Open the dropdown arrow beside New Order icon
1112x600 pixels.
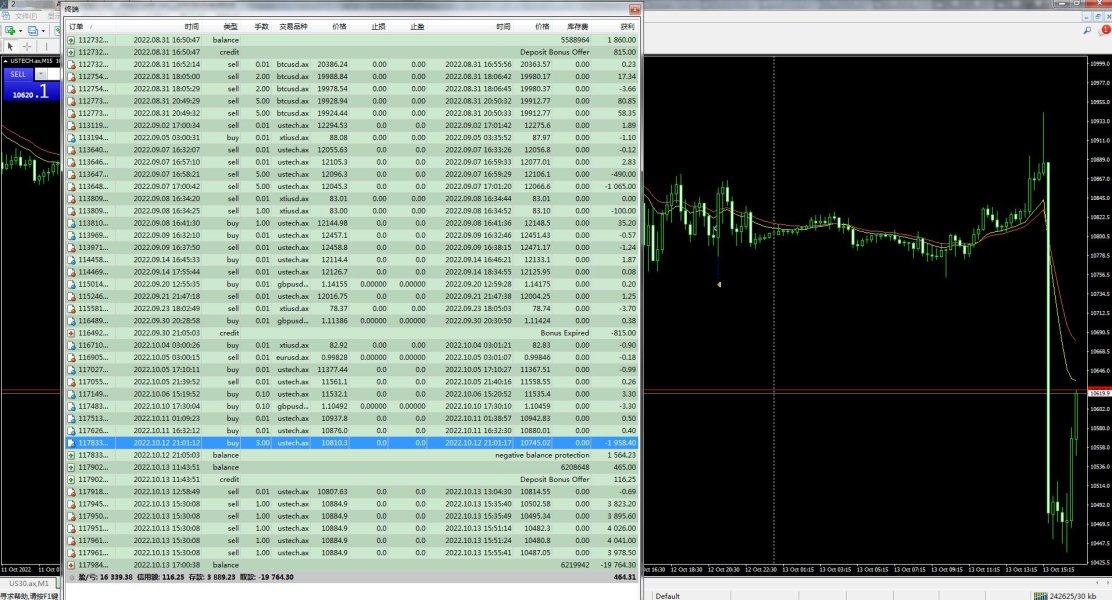[20, 31]
